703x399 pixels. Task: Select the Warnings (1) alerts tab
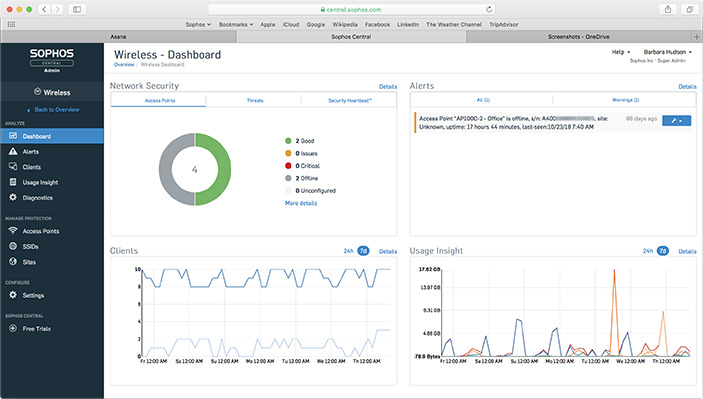(625, 100)
